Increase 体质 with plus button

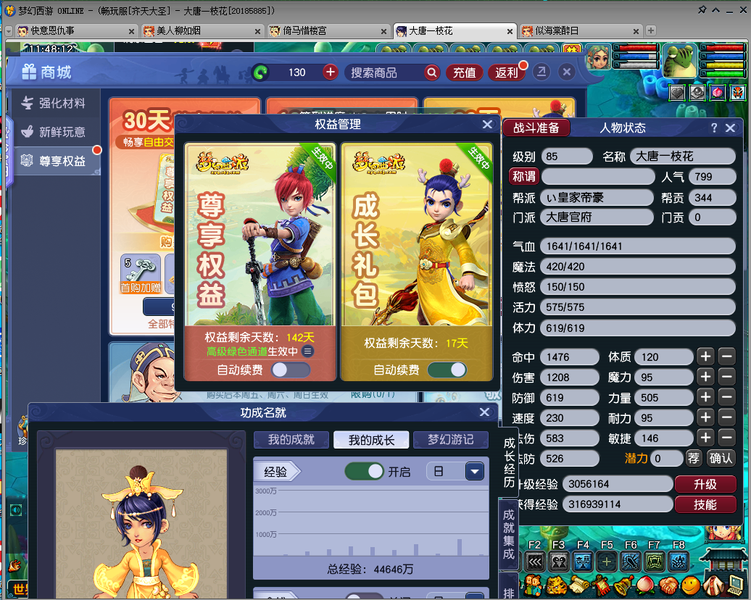(x=705, y=357)
